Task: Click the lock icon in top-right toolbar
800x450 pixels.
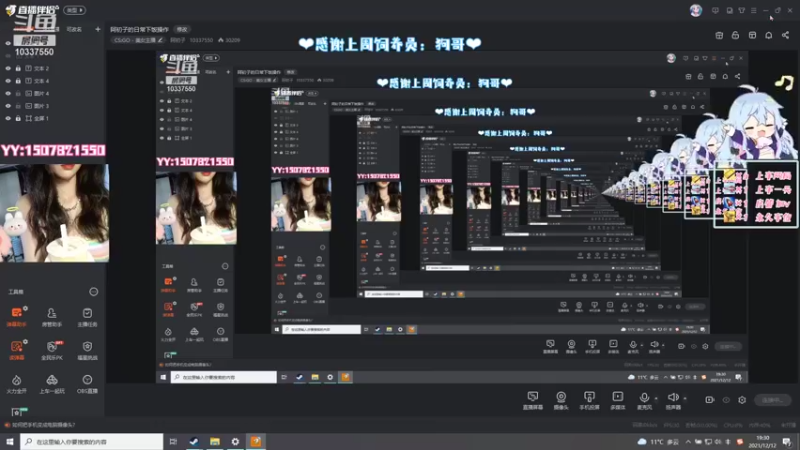Action: (x=735, y=35)
